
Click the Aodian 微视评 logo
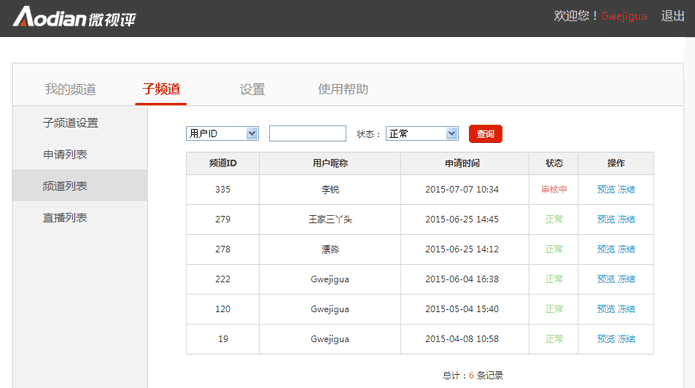[74, 17]
